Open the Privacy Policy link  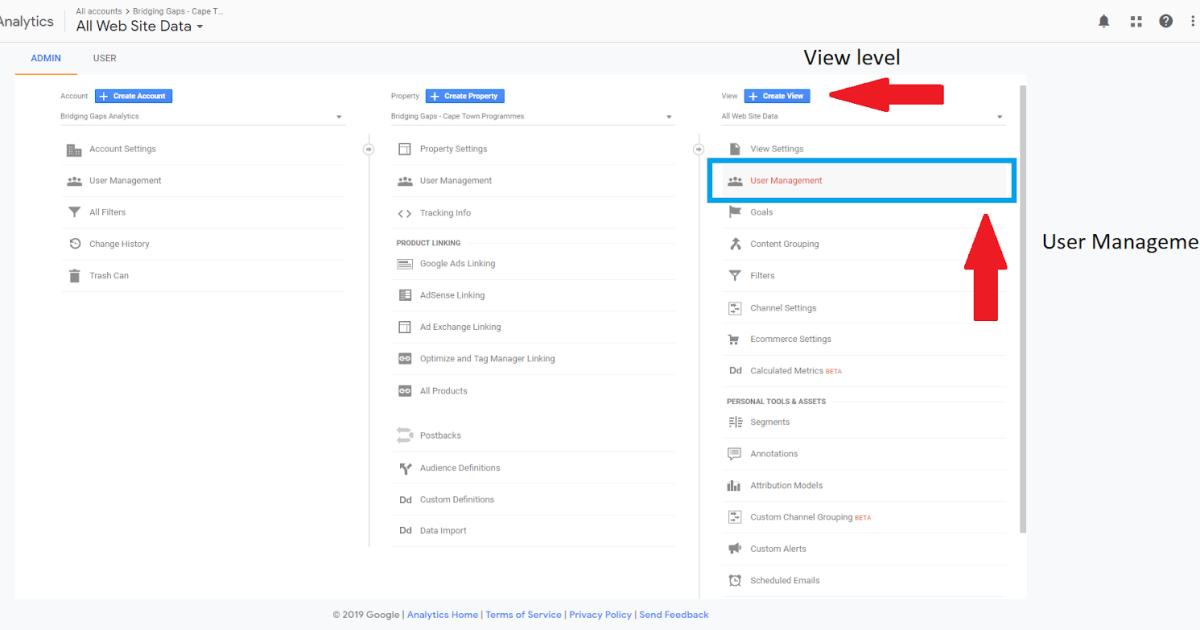tap(600, 614)
